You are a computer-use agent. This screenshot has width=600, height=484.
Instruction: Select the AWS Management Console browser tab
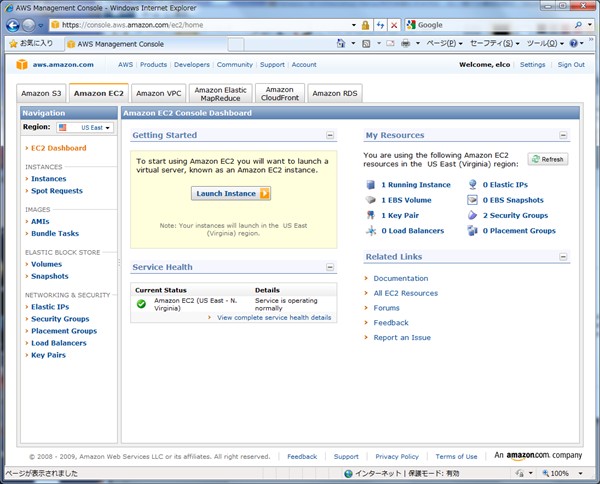[146, 44]
